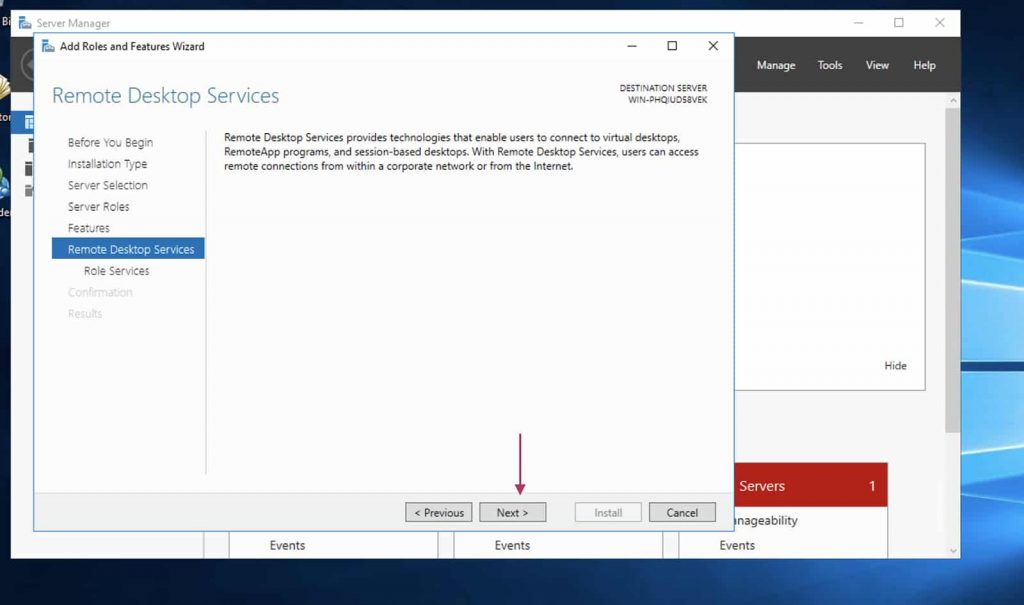Cancel the wizard
The width and height of the screenshot is (1024, 605).
pyautogui.click(x=682, y=512)
